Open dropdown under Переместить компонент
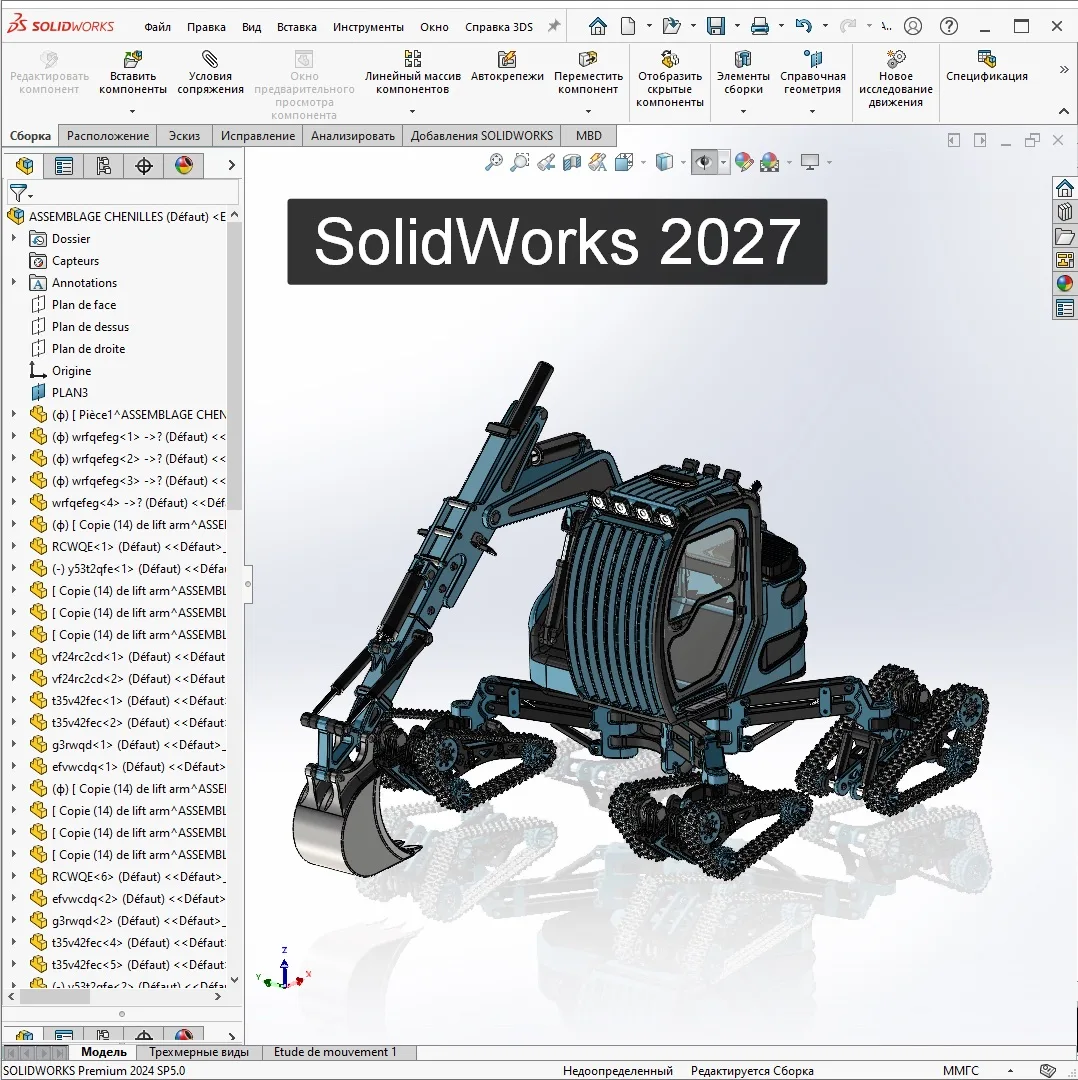This screenshot has height=1080, width=1078. point(588,111)
